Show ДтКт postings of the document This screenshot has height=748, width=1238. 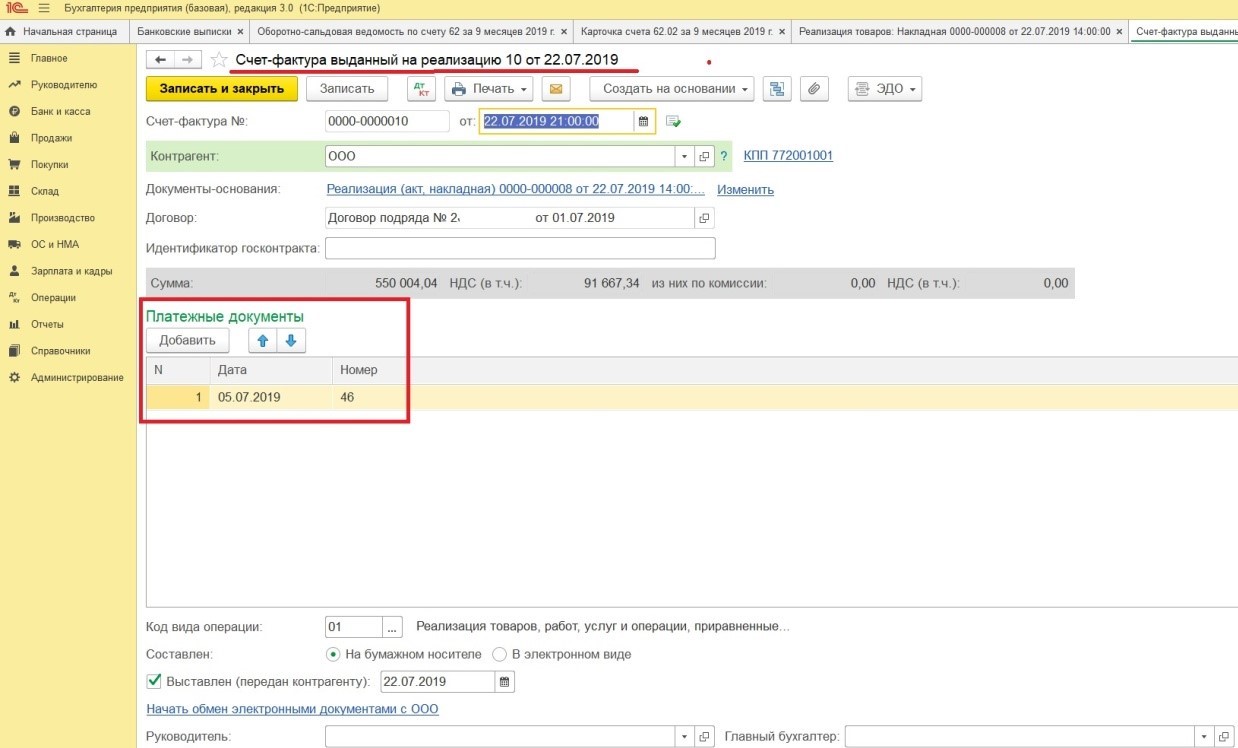421,88
